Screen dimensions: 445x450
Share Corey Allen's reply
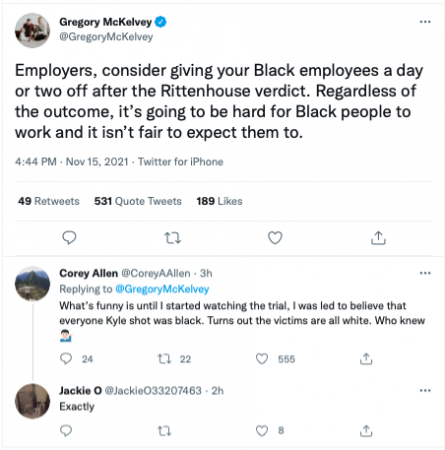pos(366,359)
